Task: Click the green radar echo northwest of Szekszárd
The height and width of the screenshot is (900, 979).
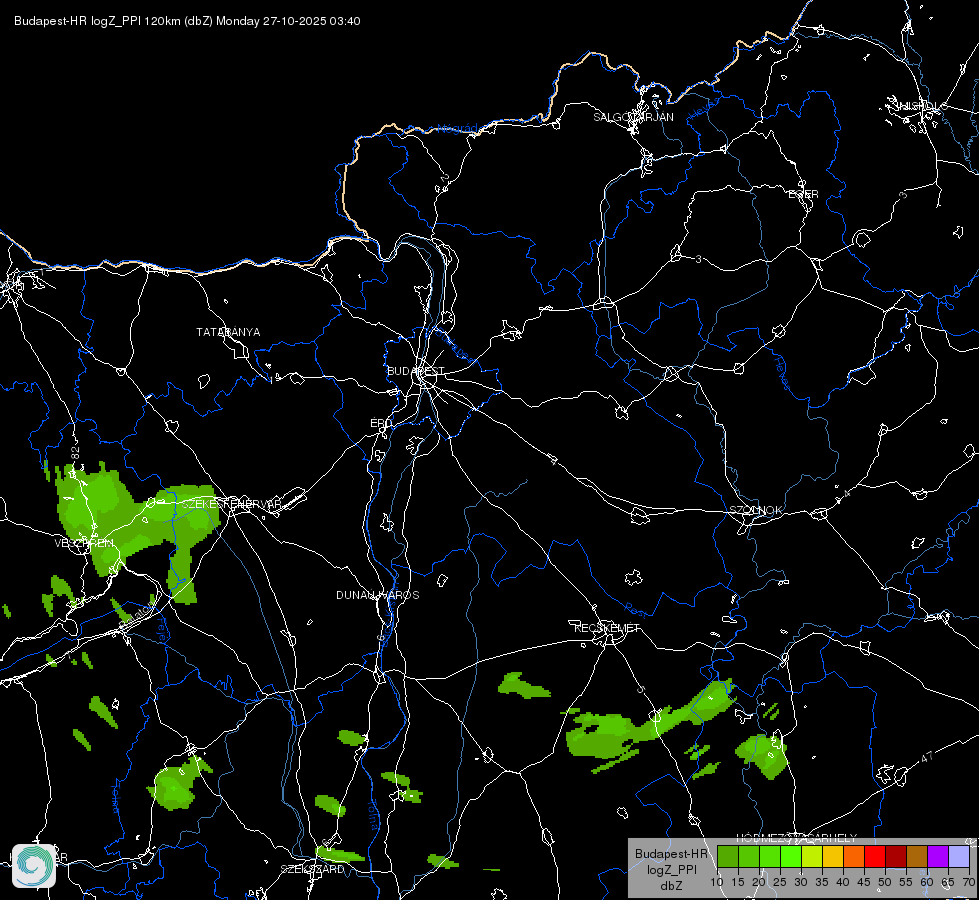Action: [330, 805]
